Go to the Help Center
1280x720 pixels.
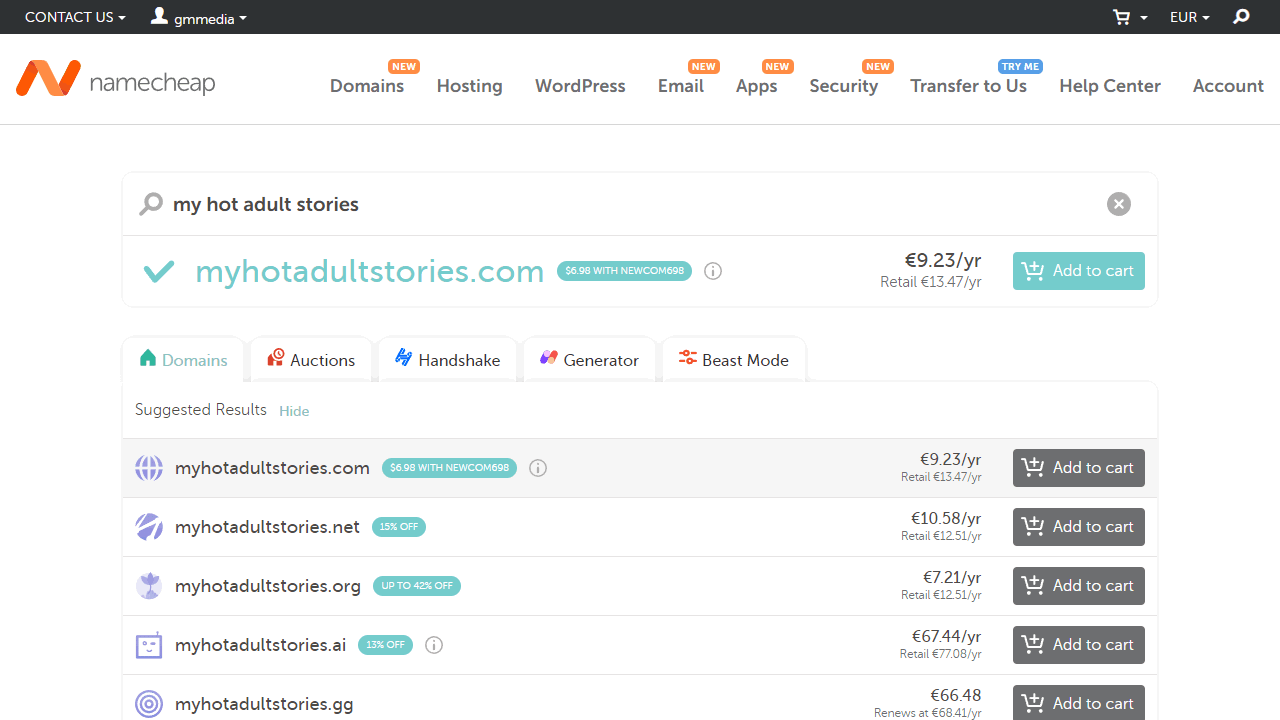(x=1110, y=86)
